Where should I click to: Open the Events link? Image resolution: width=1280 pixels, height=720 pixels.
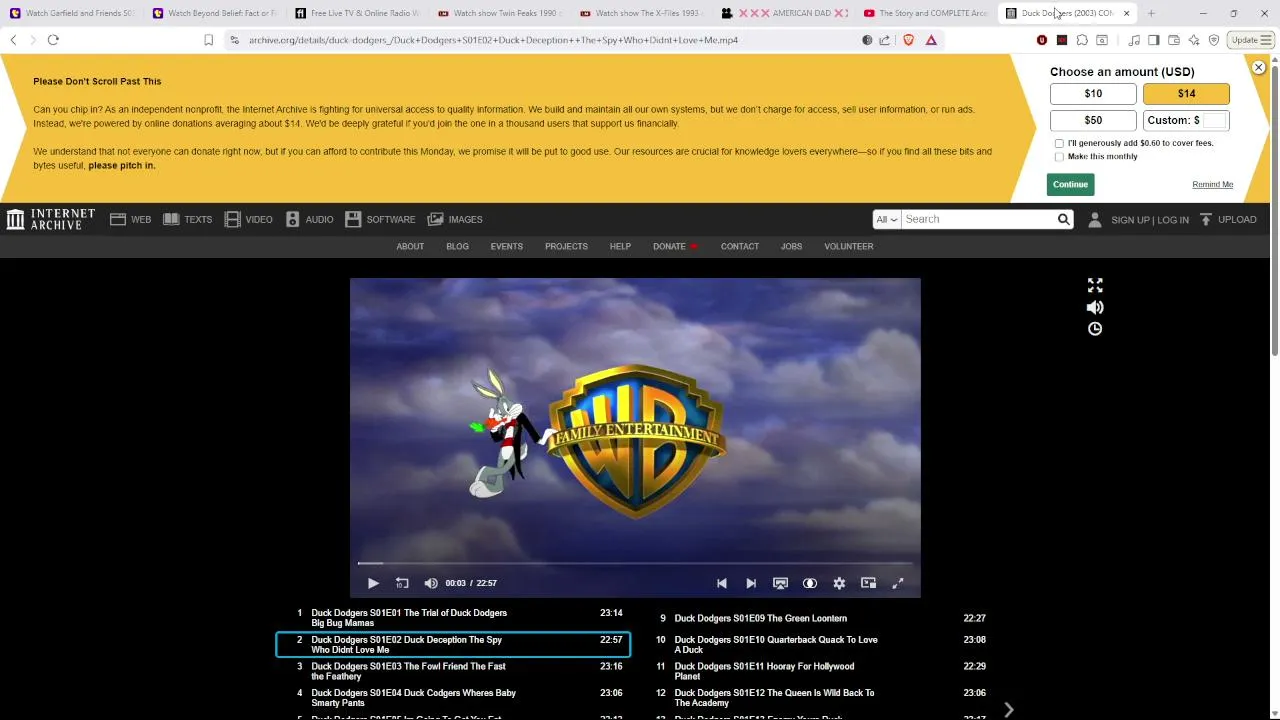pos(506,246)
